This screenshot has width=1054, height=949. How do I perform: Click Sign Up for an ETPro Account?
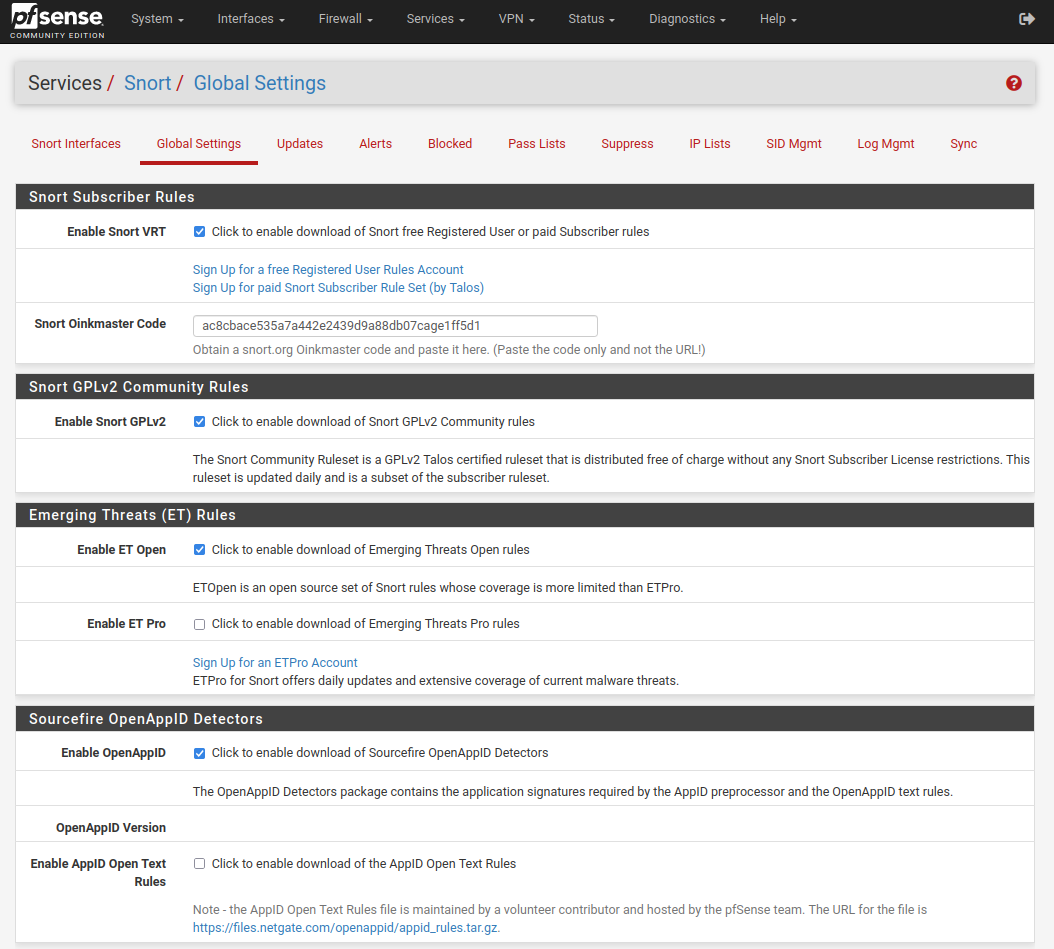(x=274, y=662)
